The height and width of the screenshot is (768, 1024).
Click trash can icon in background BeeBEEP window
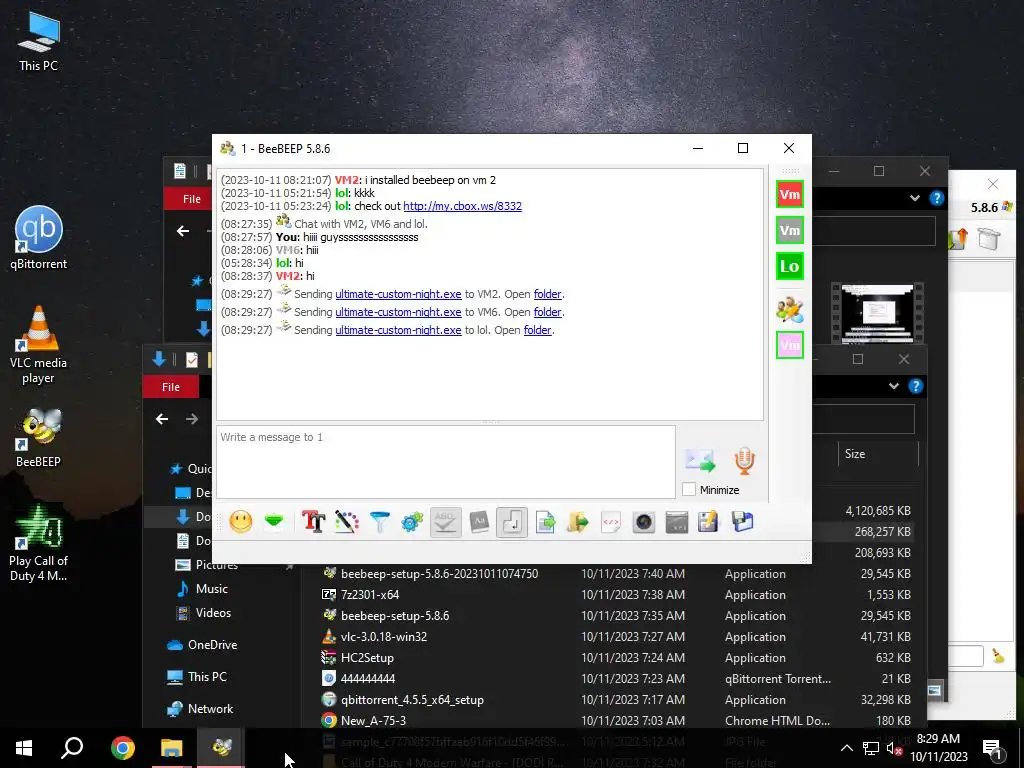[x=989, y=238]
